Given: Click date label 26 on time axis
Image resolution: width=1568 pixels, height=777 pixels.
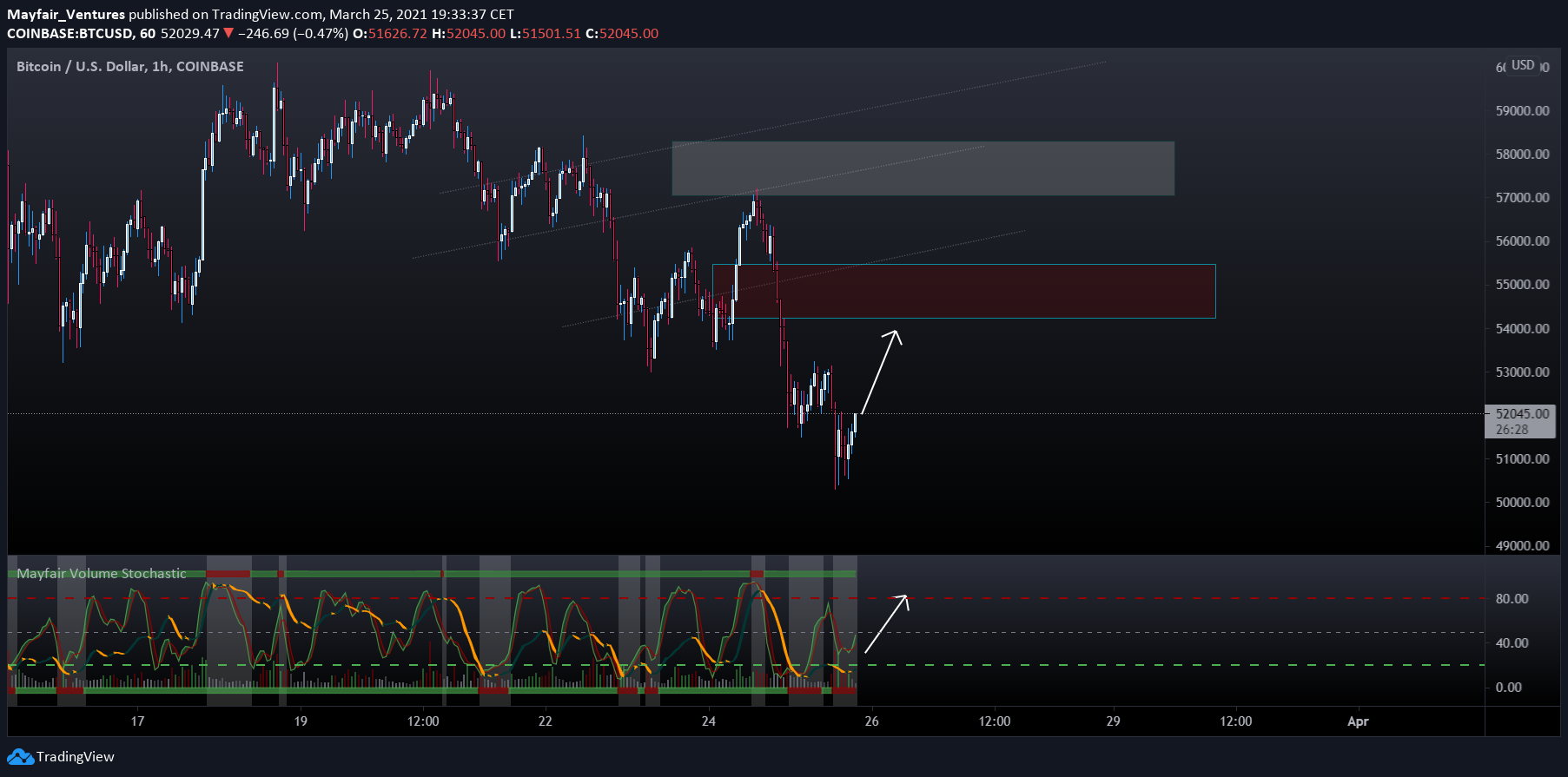Looking at the screenshot, I should [872, 721].
